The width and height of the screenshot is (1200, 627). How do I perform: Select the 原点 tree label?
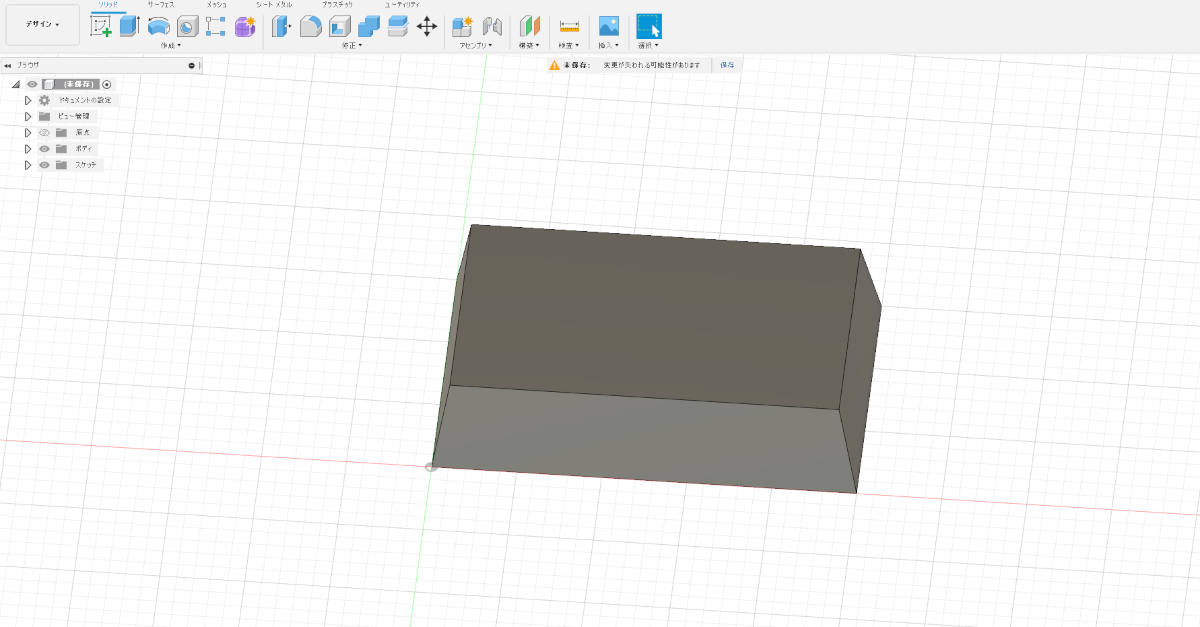click(x=82, y=132)
